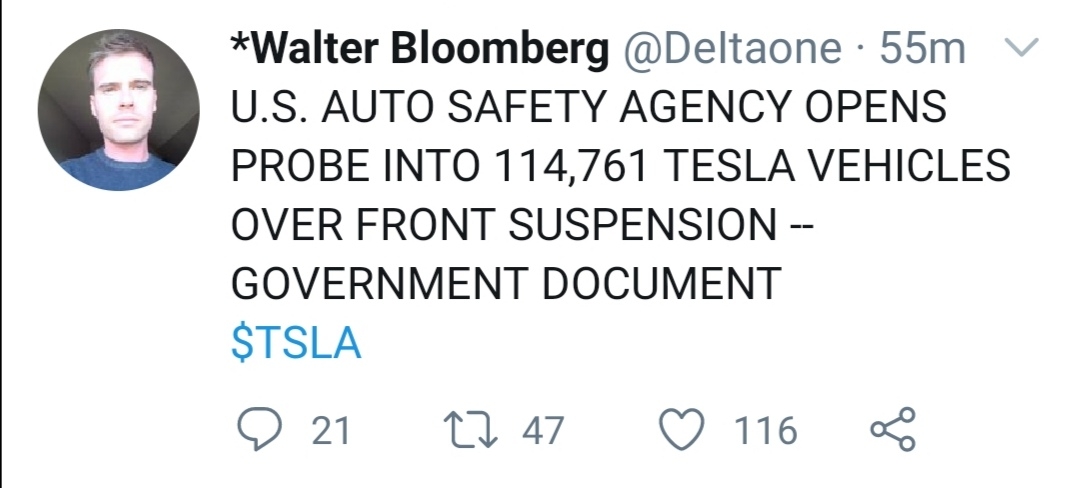
Task: Click the retweet count 47
Action: tap(543, 431)
